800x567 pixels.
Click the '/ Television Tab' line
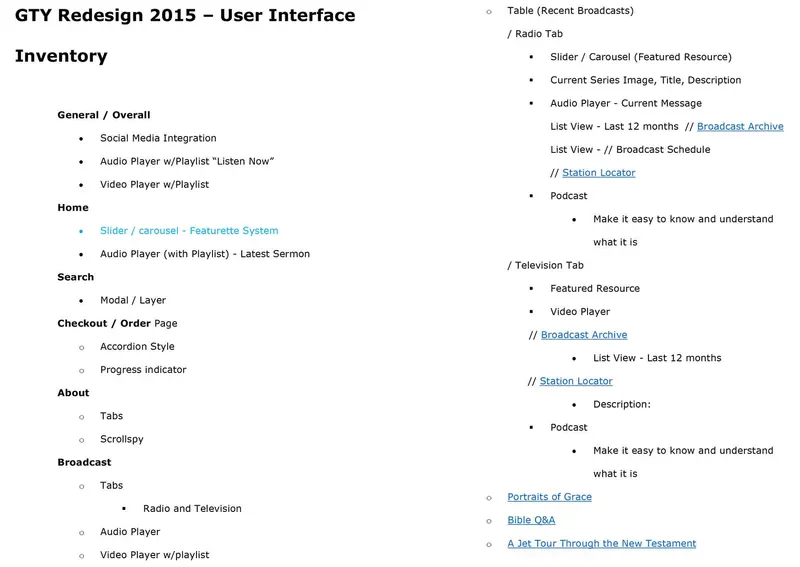coord(545,265)
